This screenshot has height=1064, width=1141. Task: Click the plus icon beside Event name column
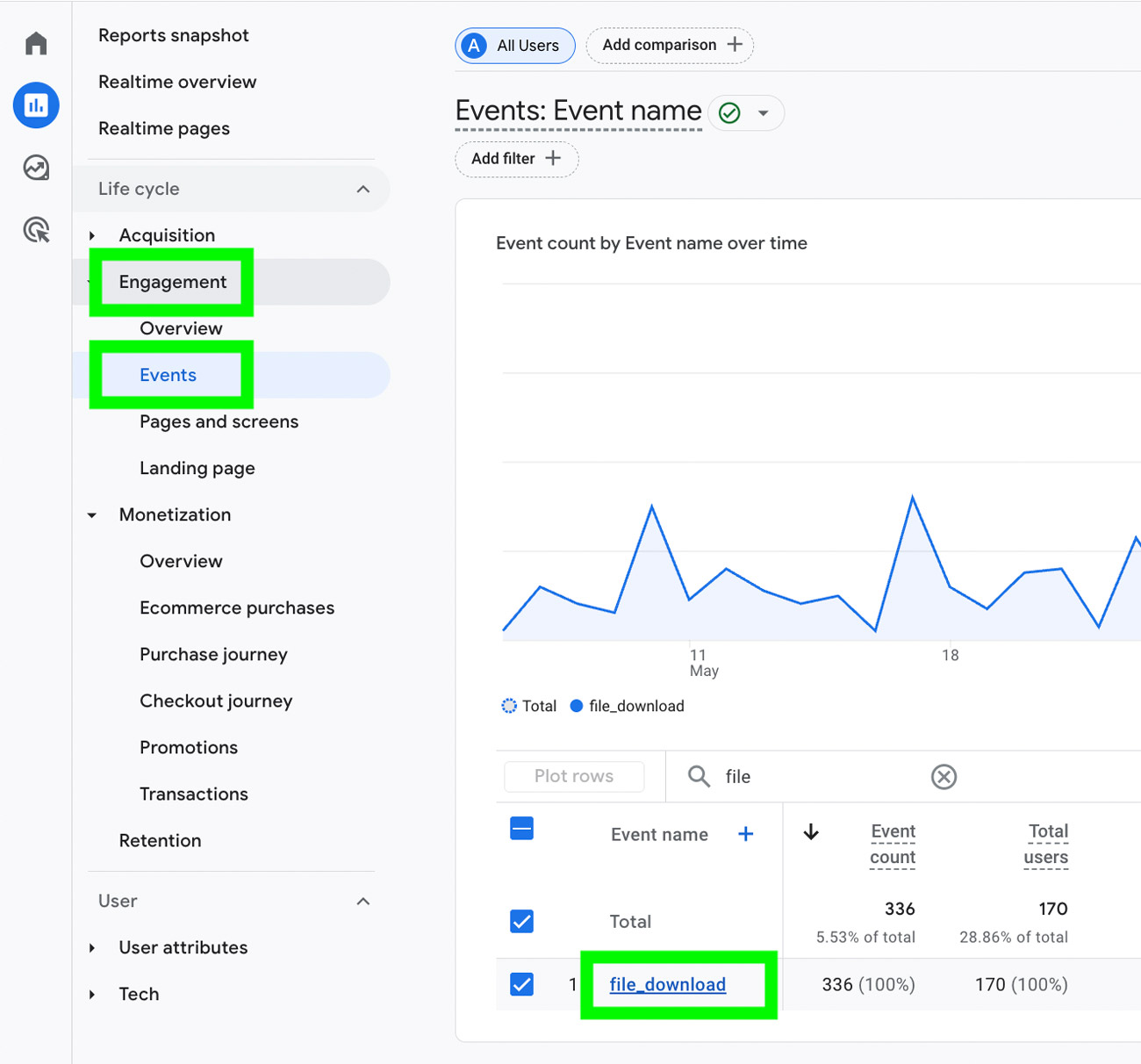745,834
